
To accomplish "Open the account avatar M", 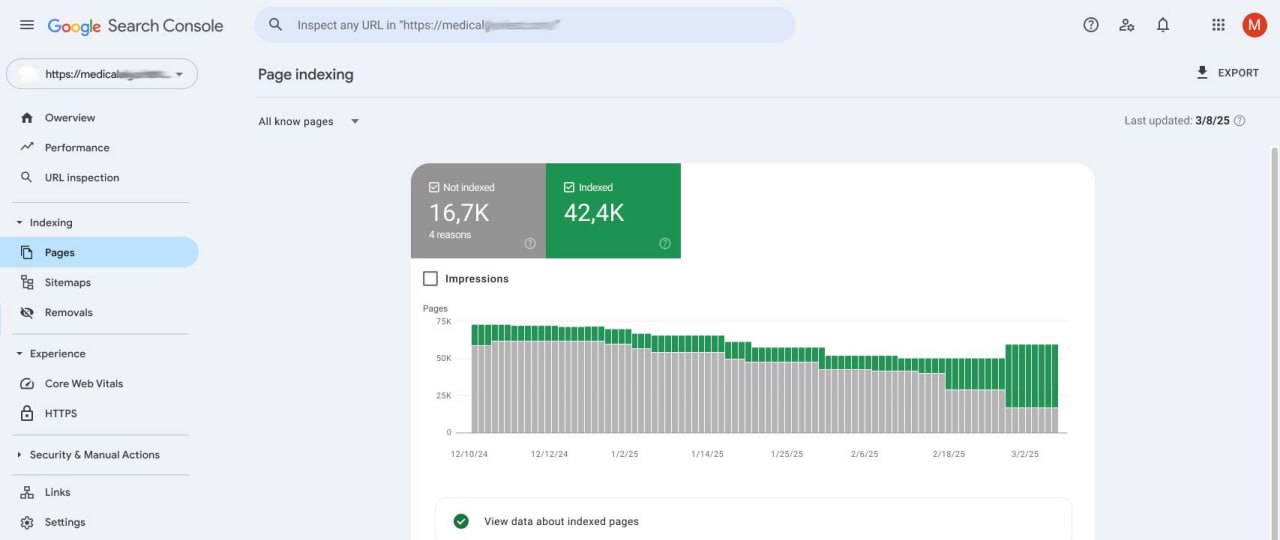I will (1254, 25).
